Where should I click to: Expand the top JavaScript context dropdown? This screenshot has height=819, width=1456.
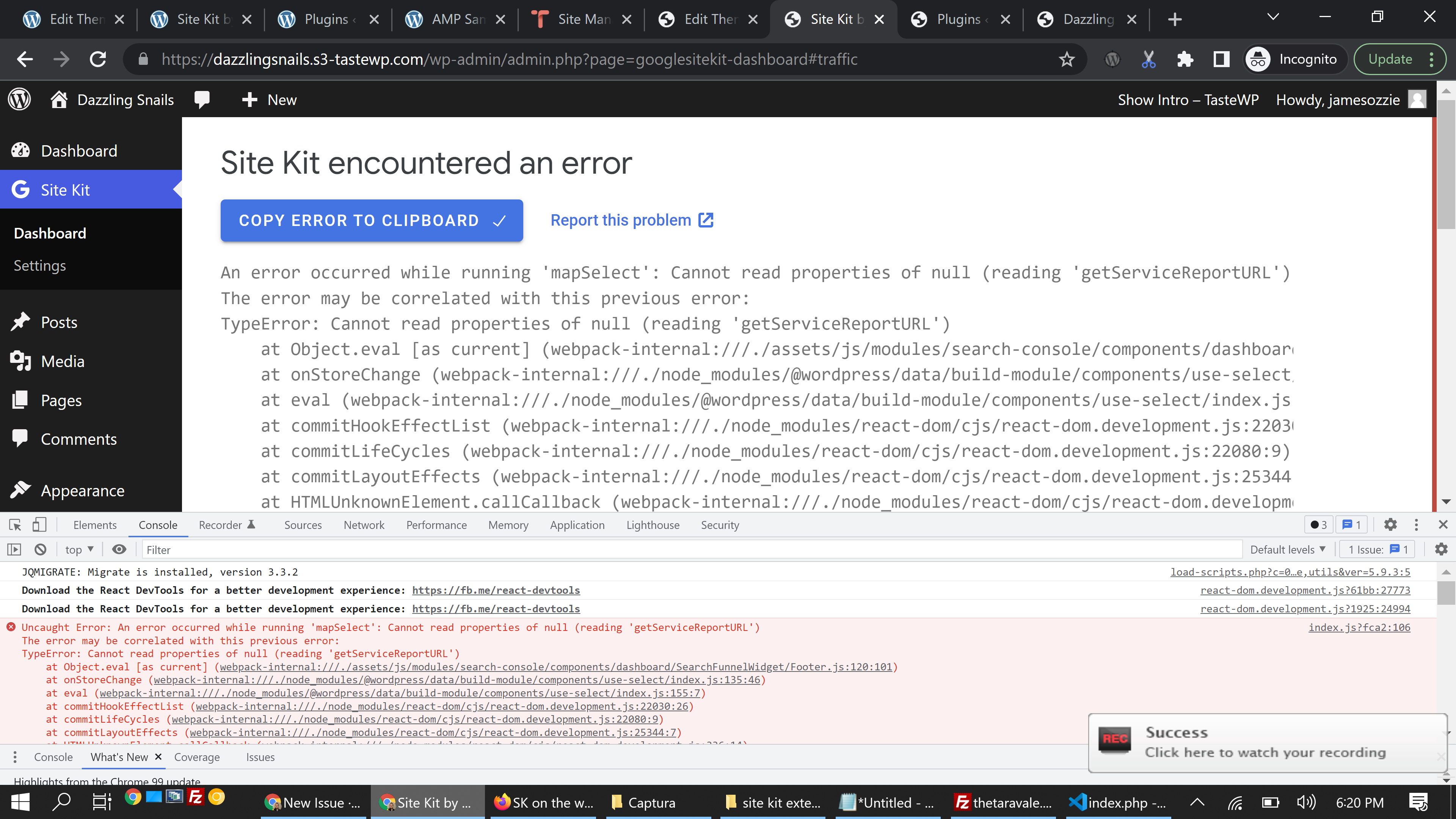click(x=79, y=549)
